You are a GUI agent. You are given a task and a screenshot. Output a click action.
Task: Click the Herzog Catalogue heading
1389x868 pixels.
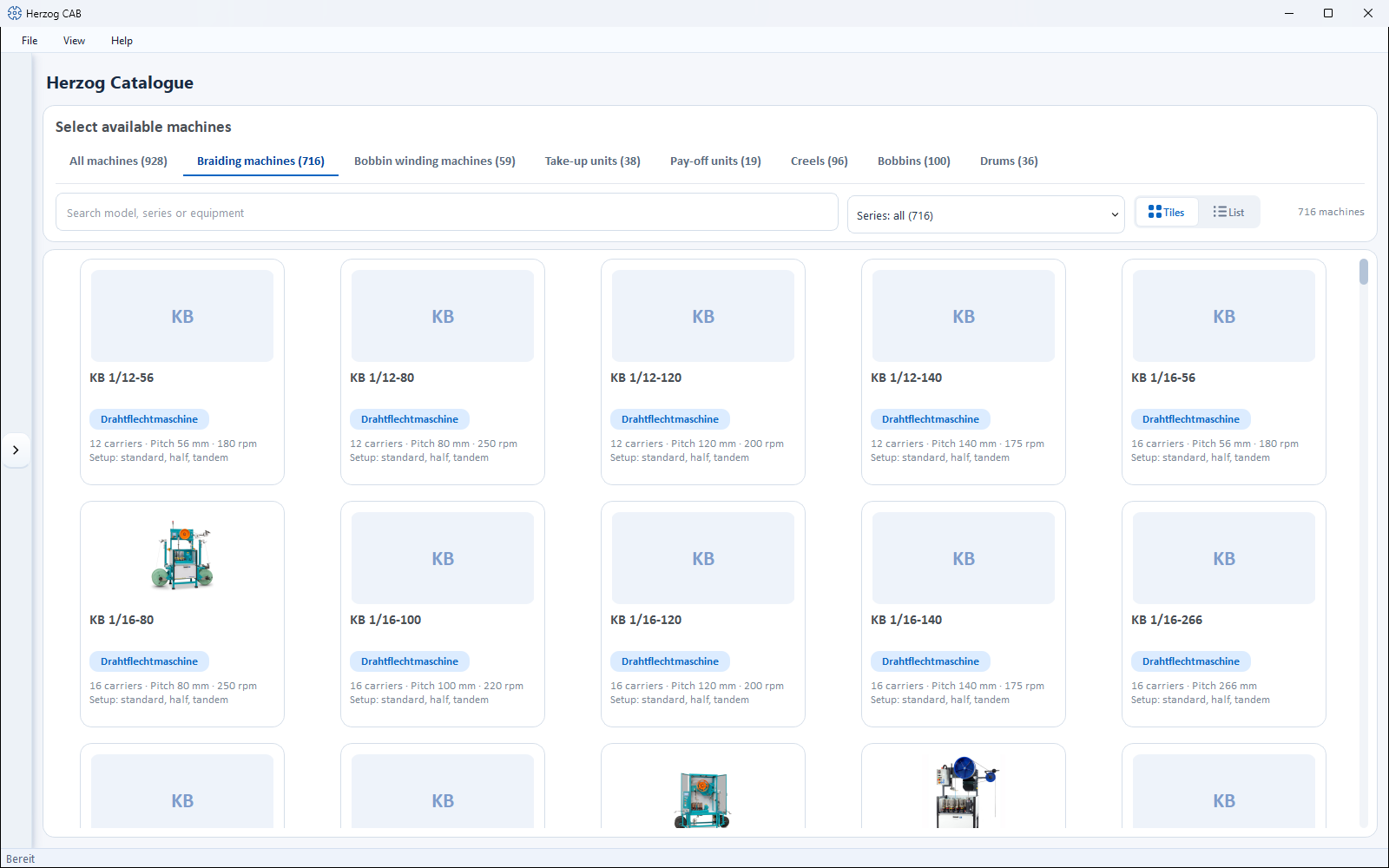[x=120, y=82]
